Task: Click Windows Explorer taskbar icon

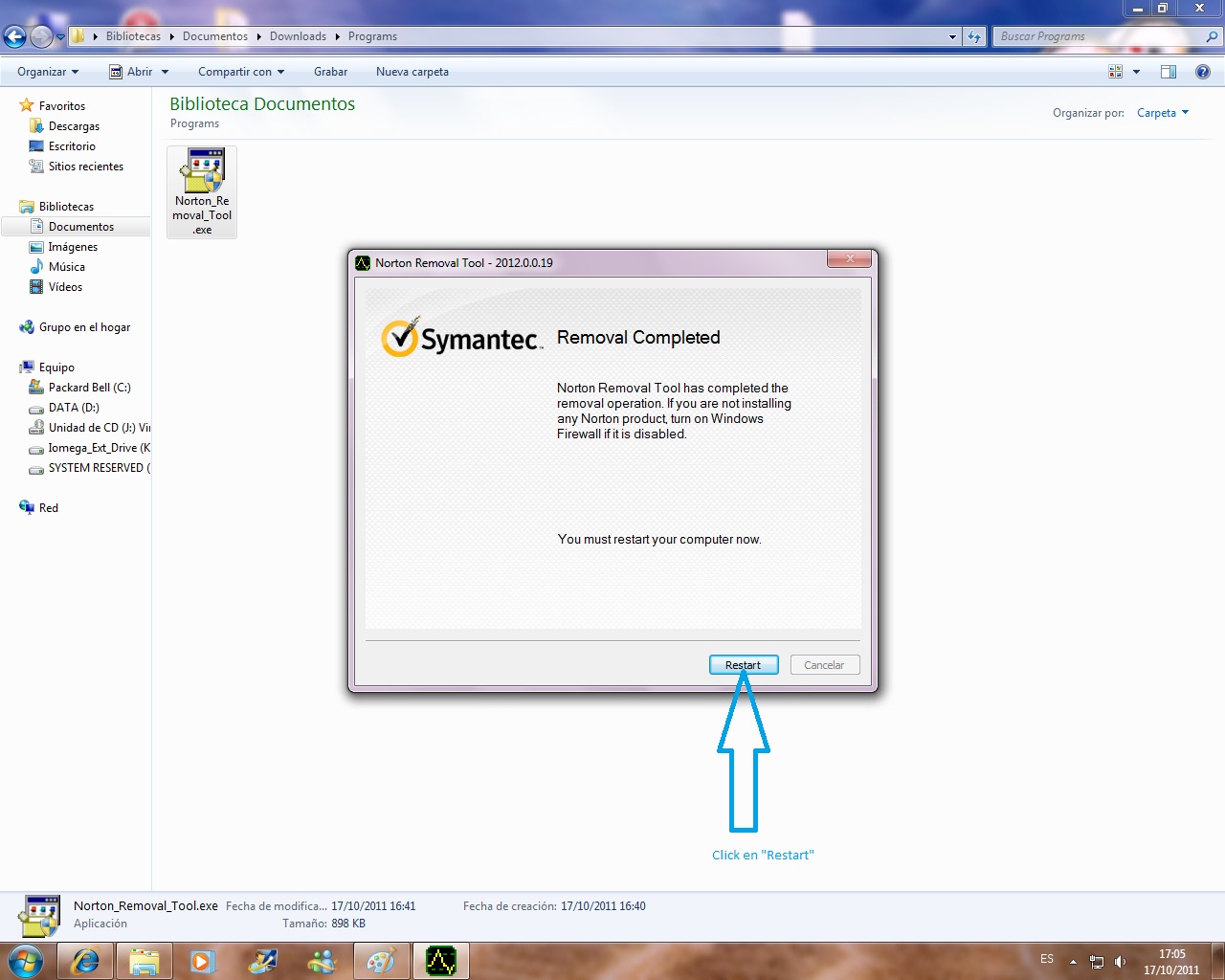Action: [145, 961]
